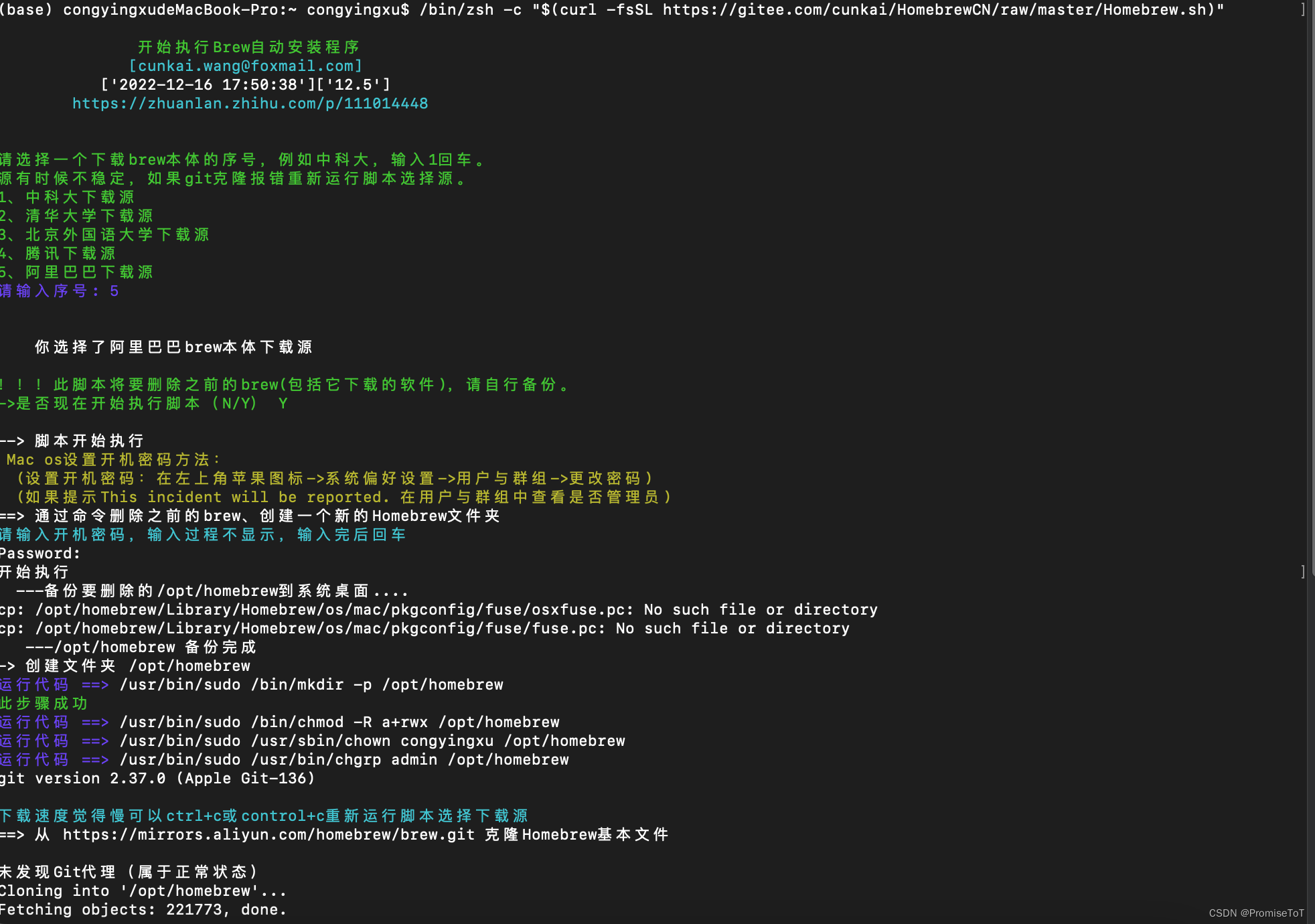The image size is (1315, 924).
Task: Select option 4 腾讯下载源 line
Action: tap(58, 252)
